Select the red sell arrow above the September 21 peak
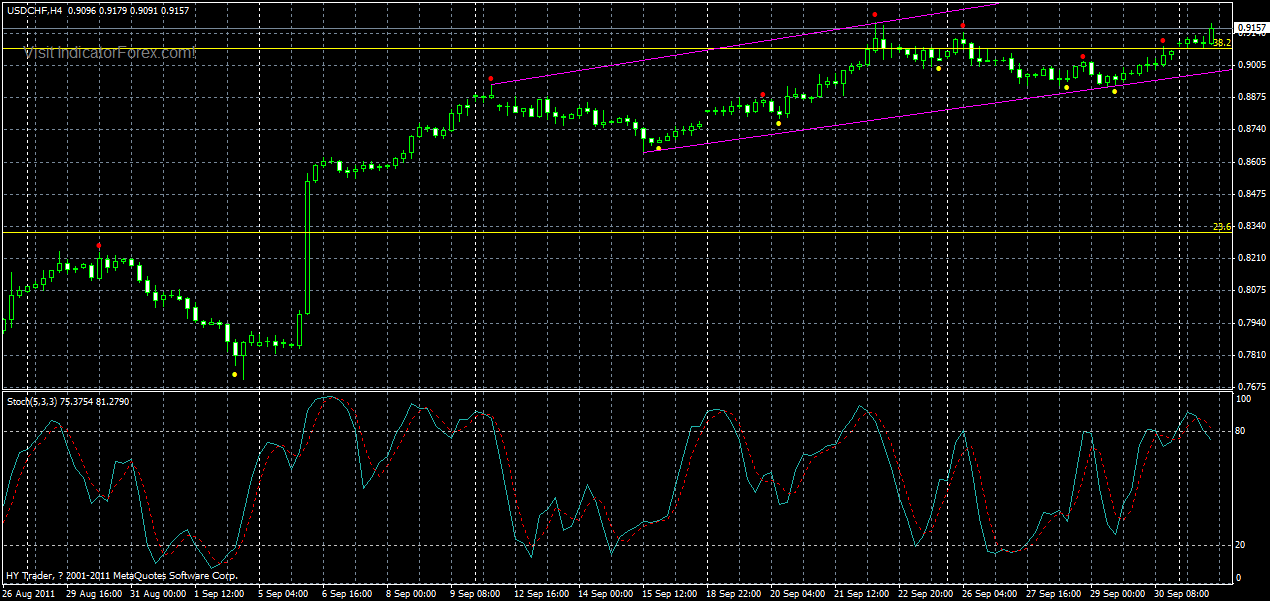Image resolution: width=1270 pixels, height=601 pixels. pyautogui.click(x=875, y=14)
